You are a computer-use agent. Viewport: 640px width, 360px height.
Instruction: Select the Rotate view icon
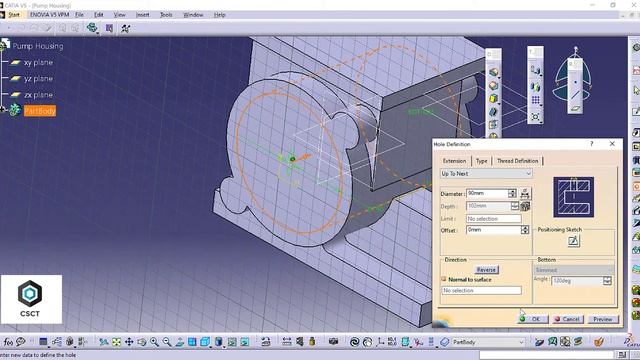[142, 342]
